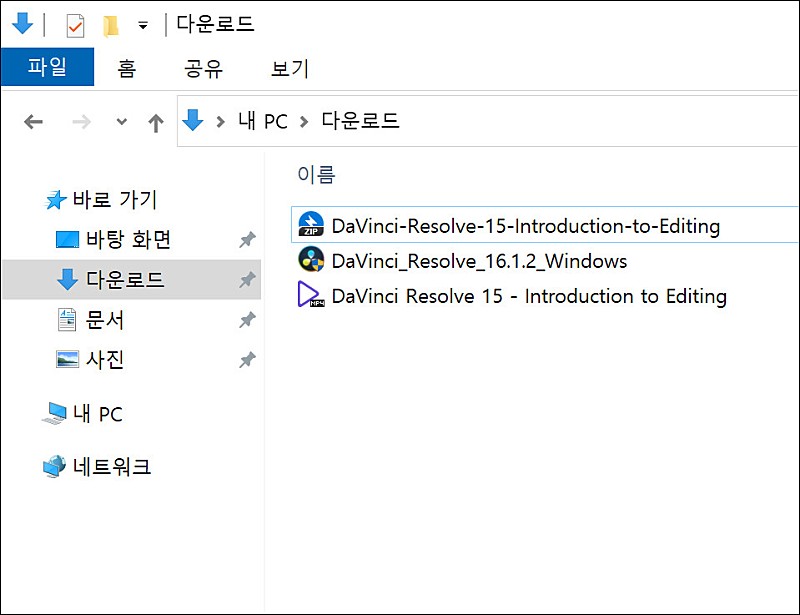Click the Properties checkmark icon in quick access toolbar

[x=75, y=26]
